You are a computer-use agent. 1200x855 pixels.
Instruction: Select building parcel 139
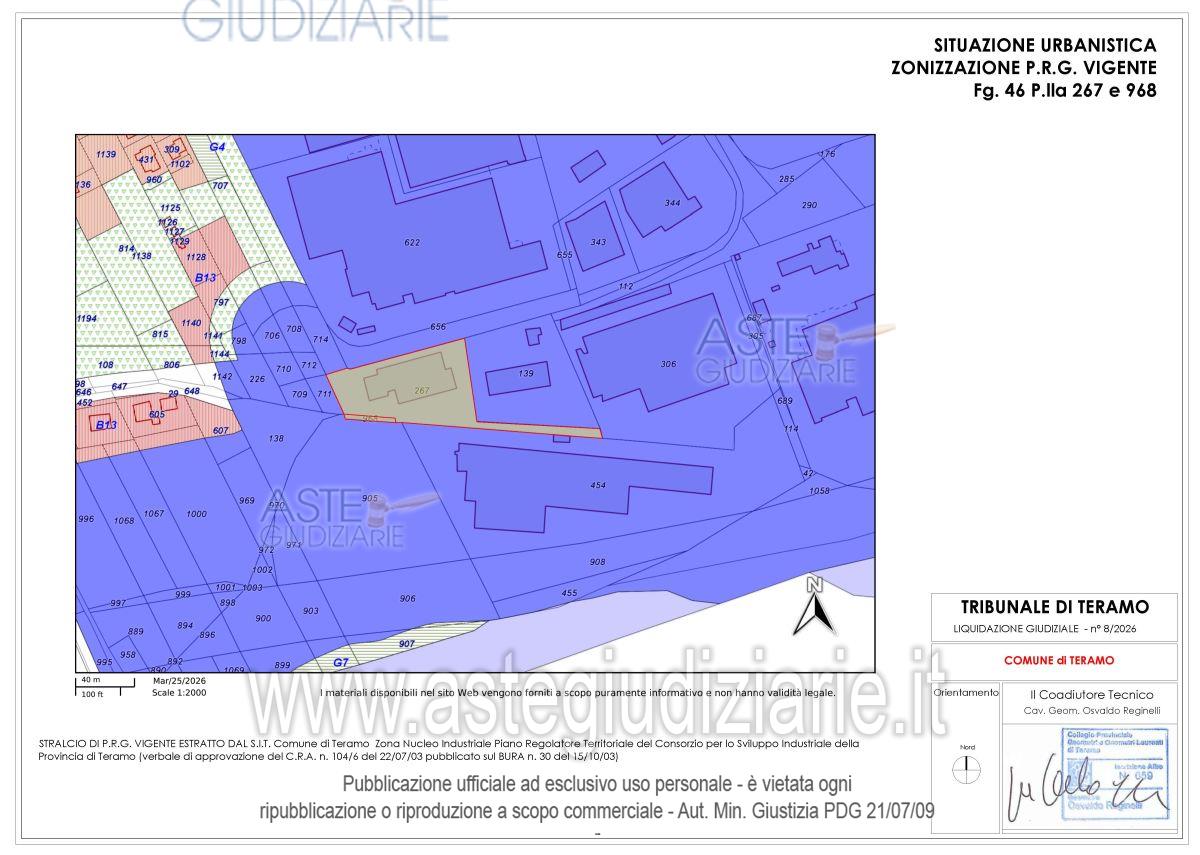526,373
